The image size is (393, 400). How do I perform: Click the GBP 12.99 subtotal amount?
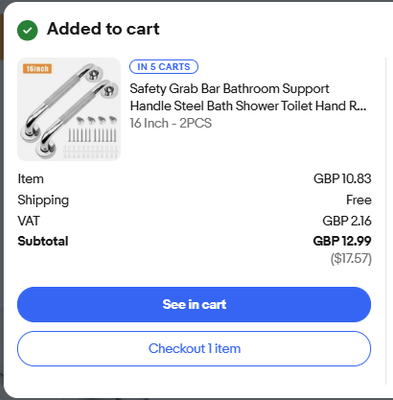point(342,241)
